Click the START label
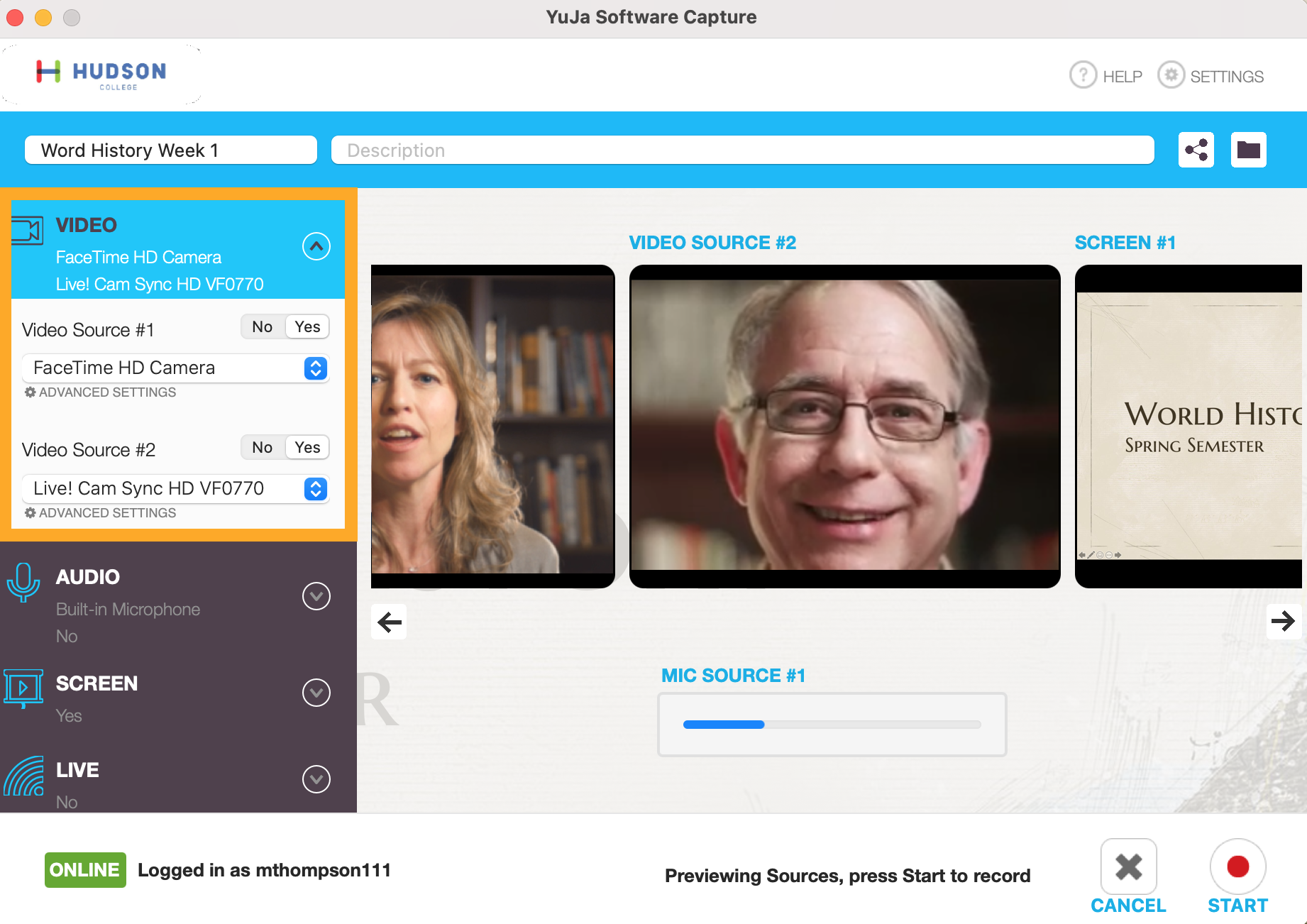The width and height of the screenshot is (1307, 924). (1238, 906)
